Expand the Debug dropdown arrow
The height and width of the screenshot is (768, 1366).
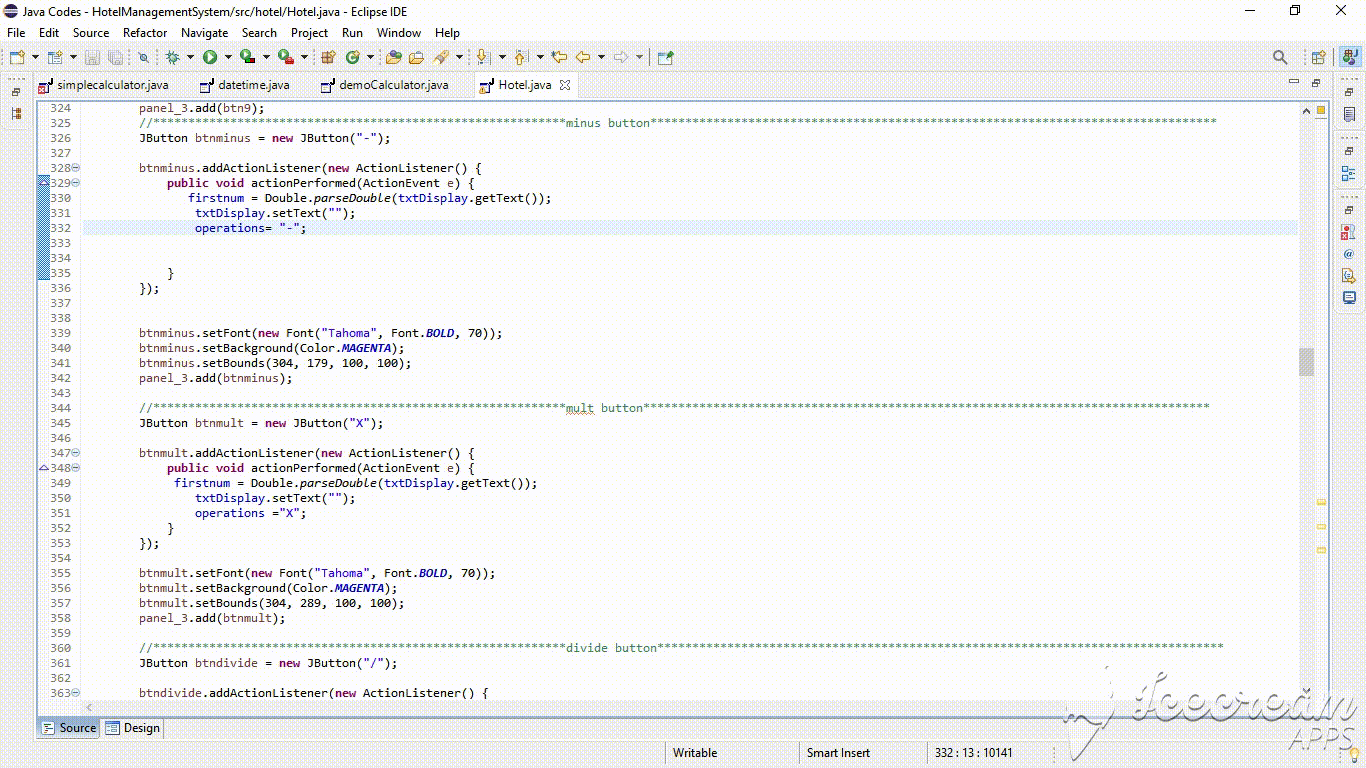click(x=190, y=58)
